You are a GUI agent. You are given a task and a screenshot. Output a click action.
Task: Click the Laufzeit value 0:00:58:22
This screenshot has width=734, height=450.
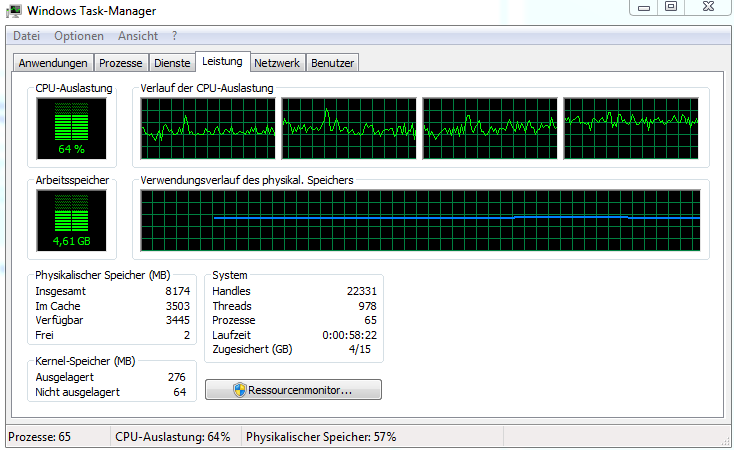tap(349, 335)
